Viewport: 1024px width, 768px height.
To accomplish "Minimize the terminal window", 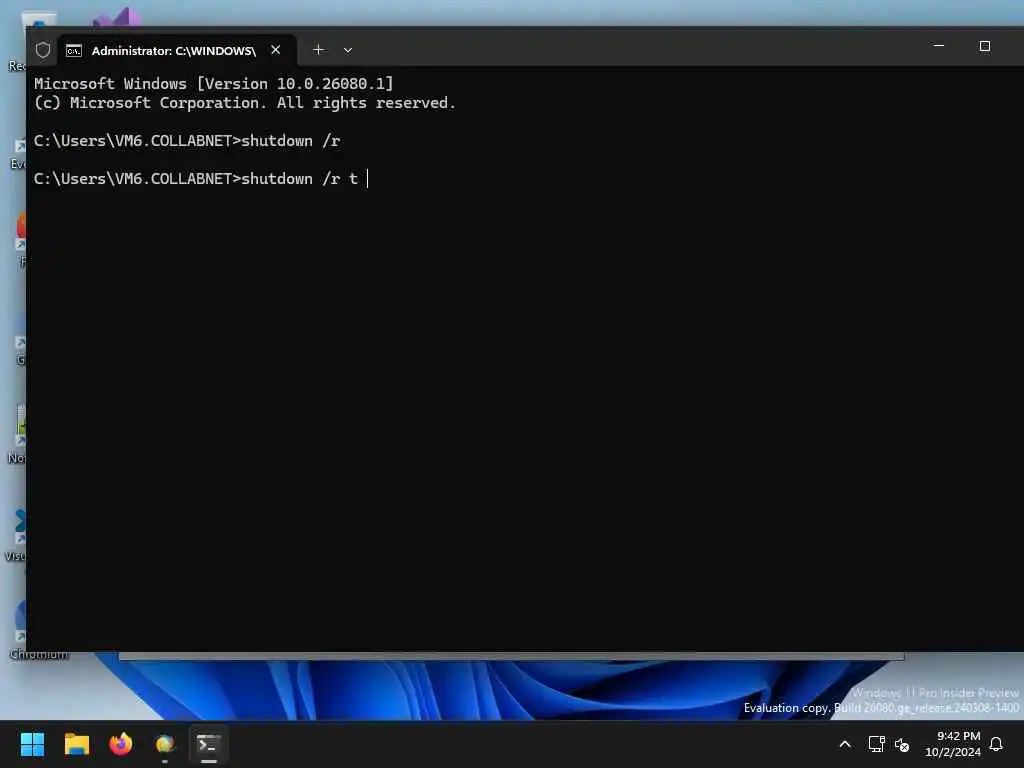I will (939, 46).
